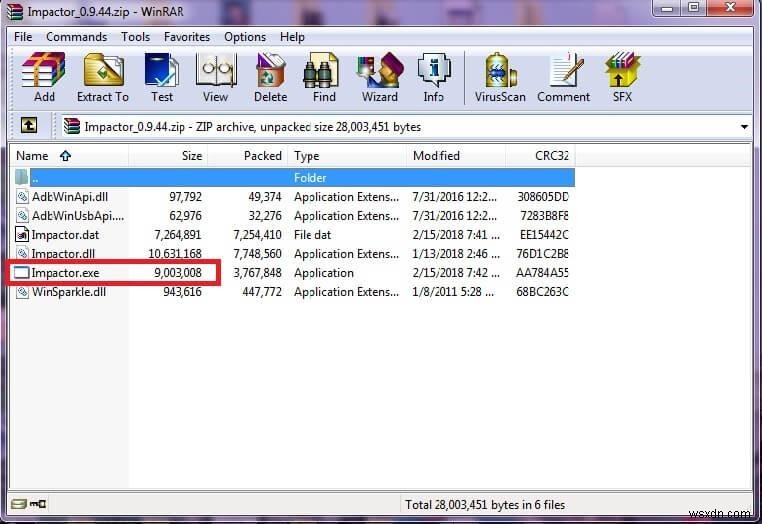Click the archive path text in address bar
This screenshot has height=524, width=762.
253,127
